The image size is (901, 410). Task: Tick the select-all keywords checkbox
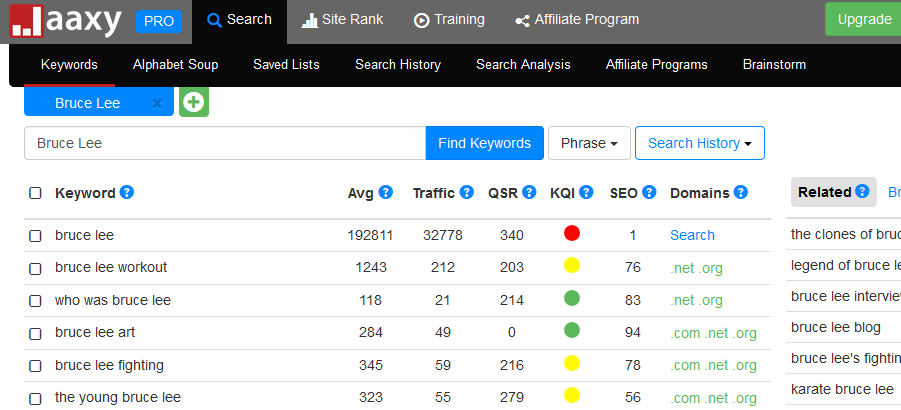tap(36, 193)
